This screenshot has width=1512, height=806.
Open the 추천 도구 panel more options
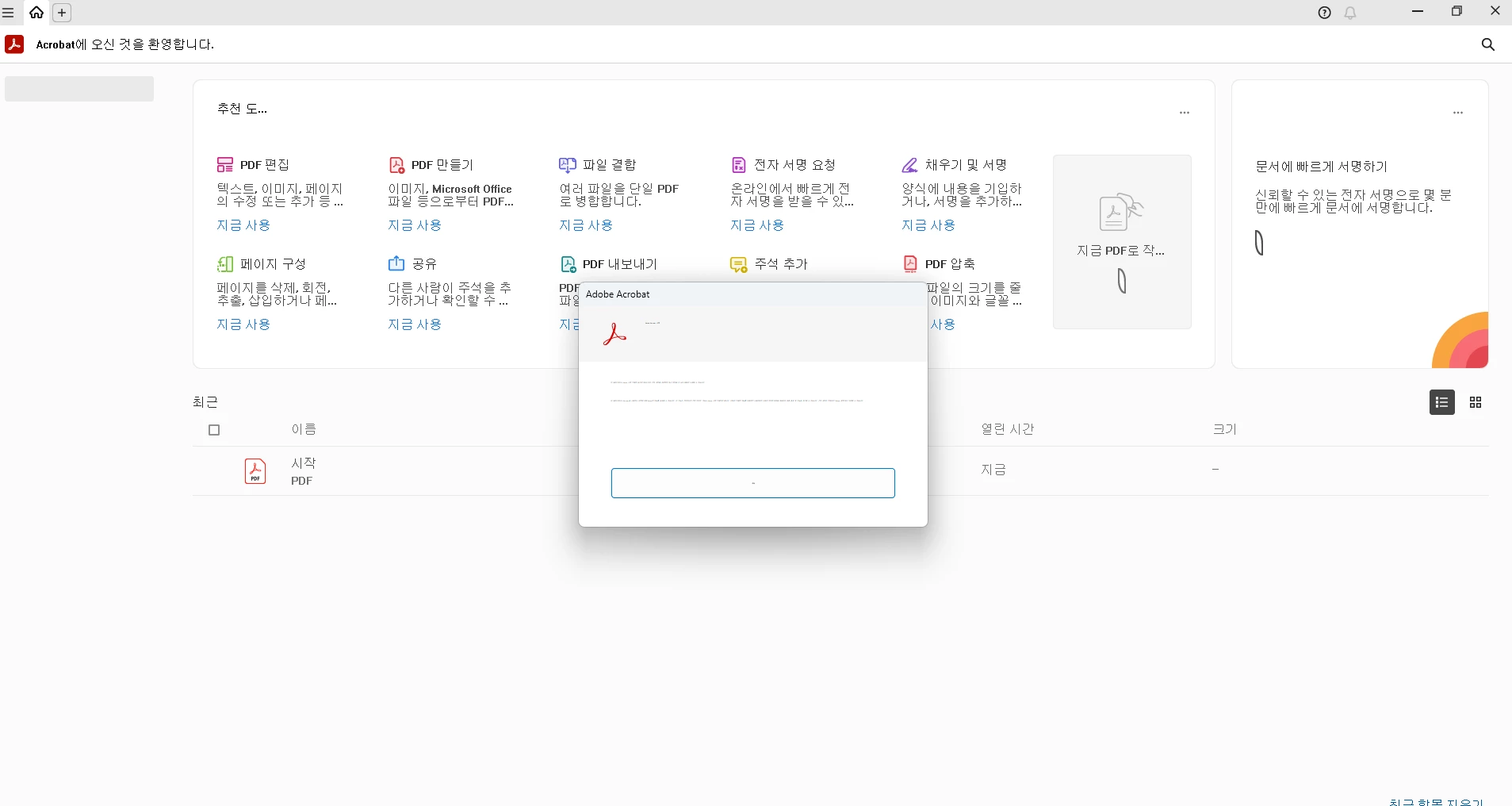[1185, 113]
